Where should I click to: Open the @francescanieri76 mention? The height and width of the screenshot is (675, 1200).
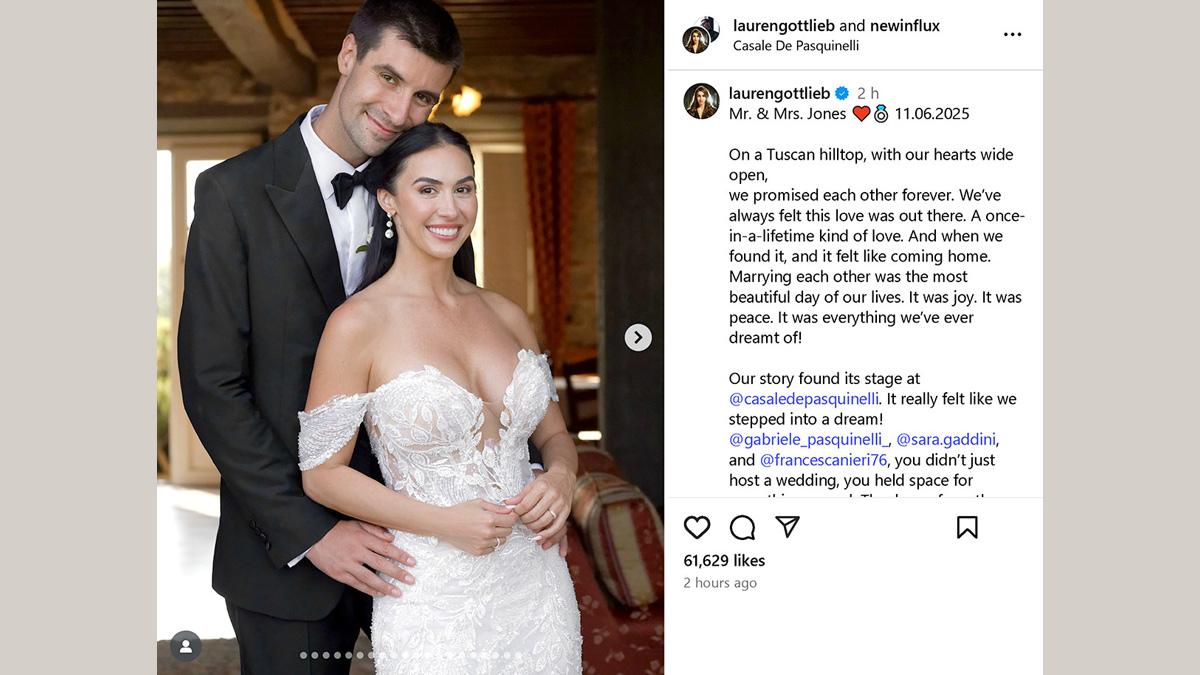[823, 460]
